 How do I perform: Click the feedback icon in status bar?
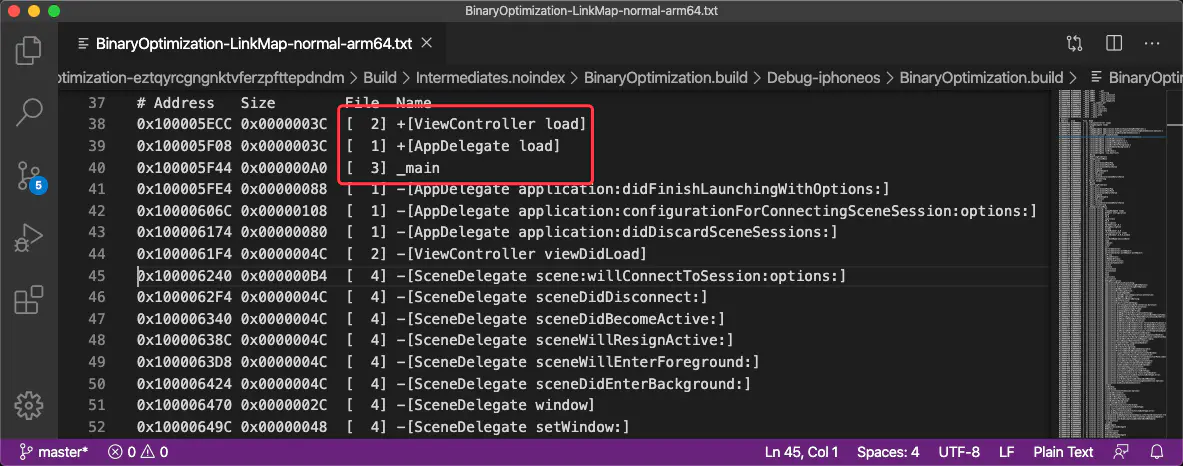[x=1121, y=452]
